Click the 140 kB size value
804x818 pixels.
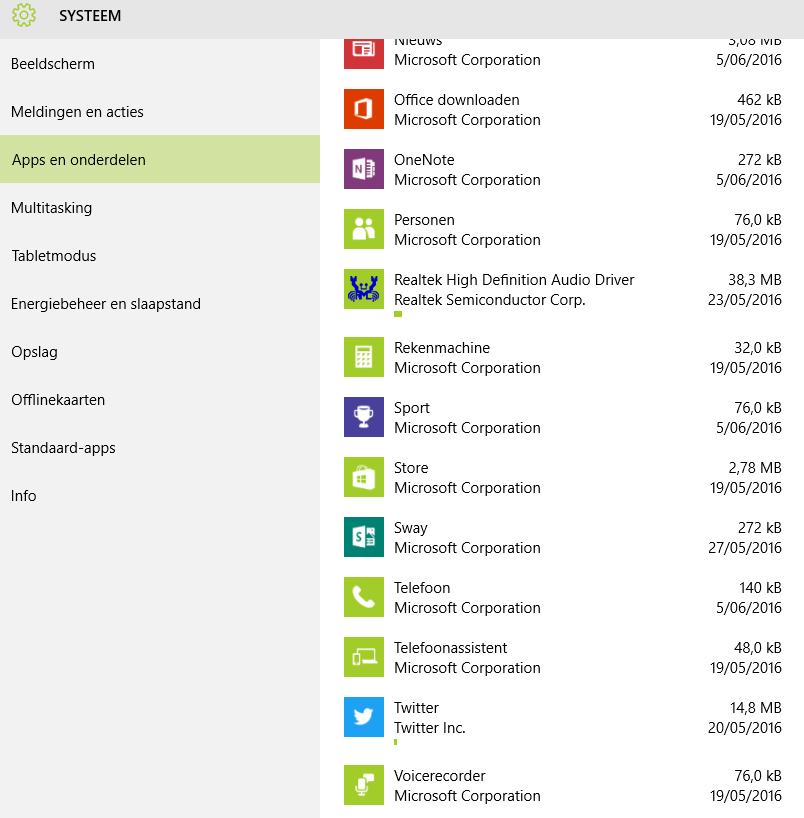click(x=760, y=587)
